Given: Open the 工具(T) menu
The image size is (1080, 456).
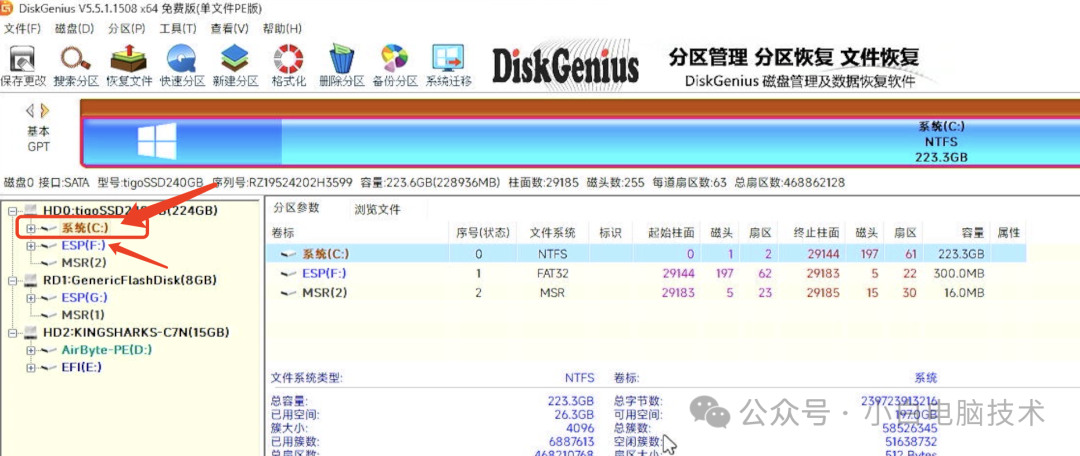Looking at the screenshot, I should 178,29.
